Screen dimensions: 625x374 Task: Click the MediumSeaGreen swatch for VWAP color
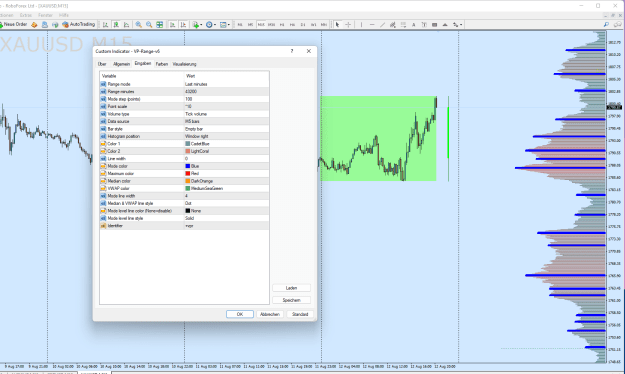[x=187, y=188]
